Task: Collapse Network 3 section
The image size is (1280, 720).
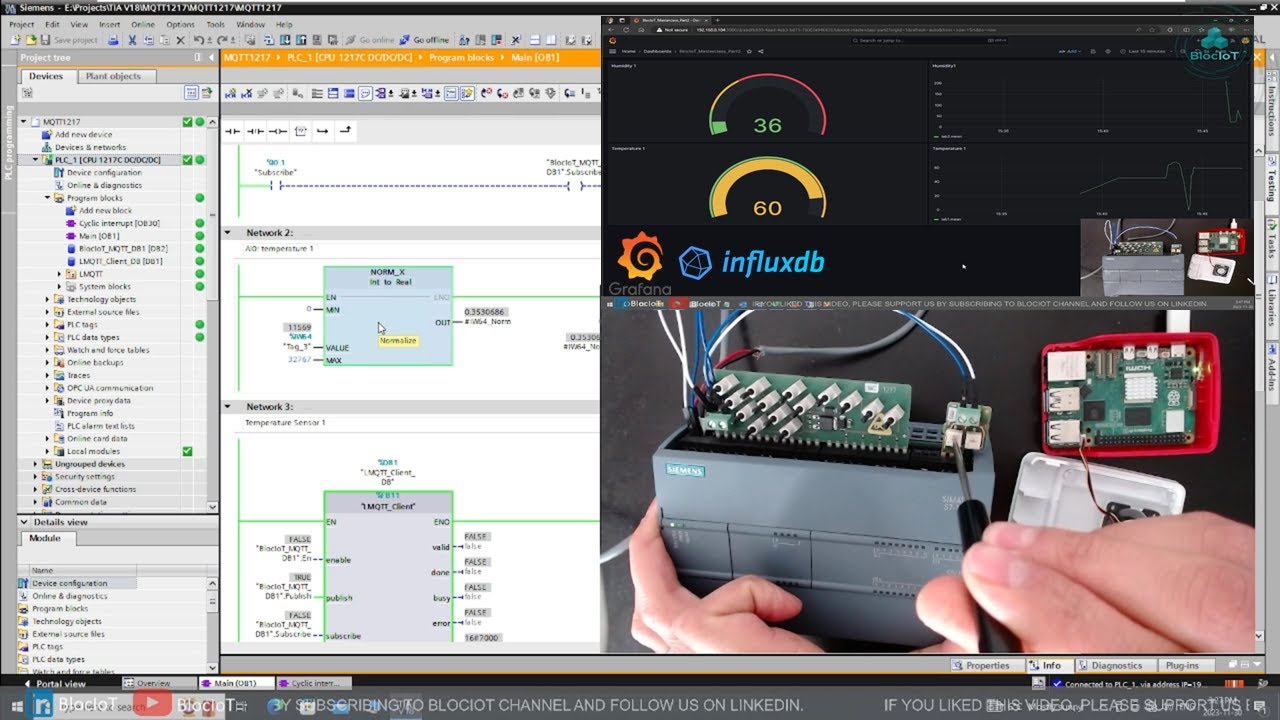Action: coord(228,407)
